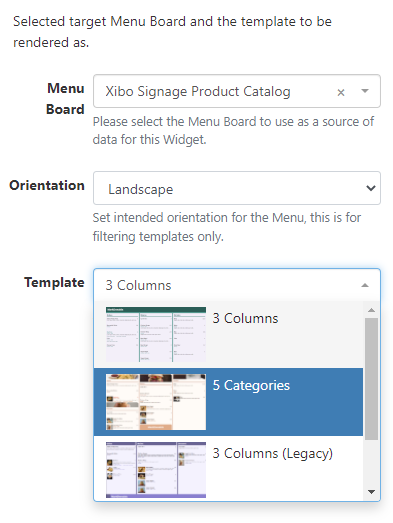393x523 pixels.
Task: Open the Menu Board dropdown arrow
Action: (365, 91)
